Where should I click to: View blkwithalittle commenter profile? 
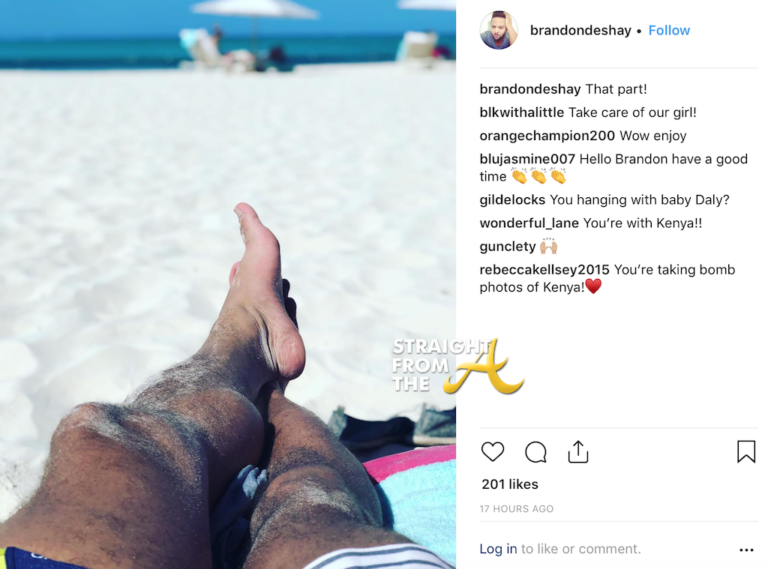point(522,113)
